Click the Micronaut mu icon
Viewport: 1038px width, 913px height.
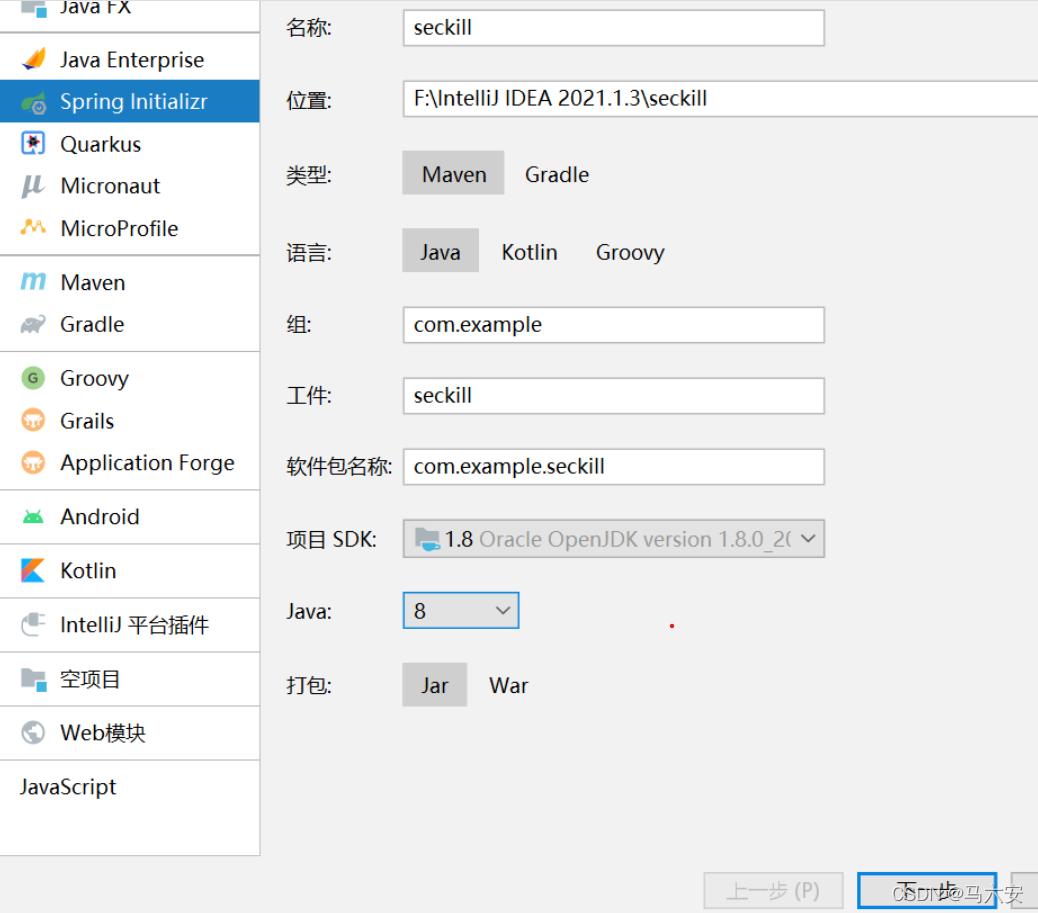point(34,186)
